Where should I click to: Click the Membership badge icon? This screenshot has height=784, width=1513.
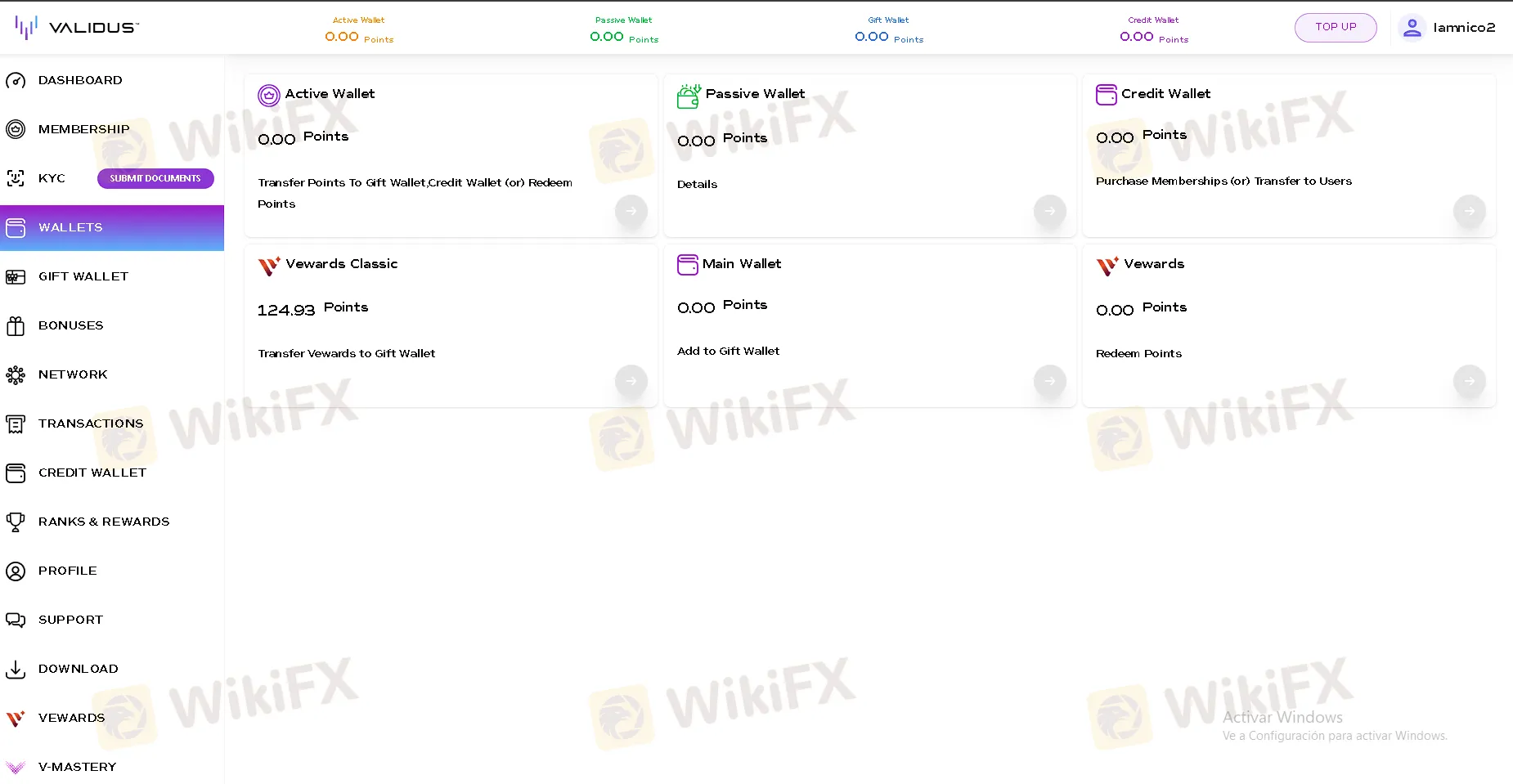[16, 129]
